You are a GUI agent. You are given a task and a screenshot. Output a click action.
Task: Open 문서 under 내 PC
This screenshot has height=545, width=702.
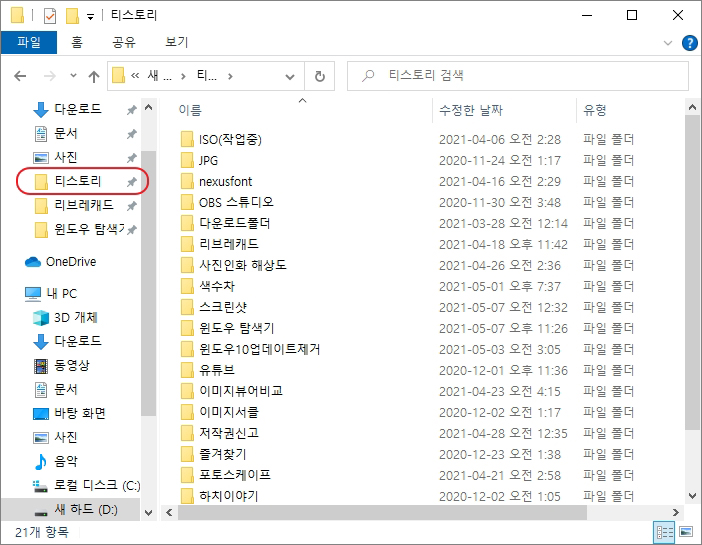coord(65,389)
